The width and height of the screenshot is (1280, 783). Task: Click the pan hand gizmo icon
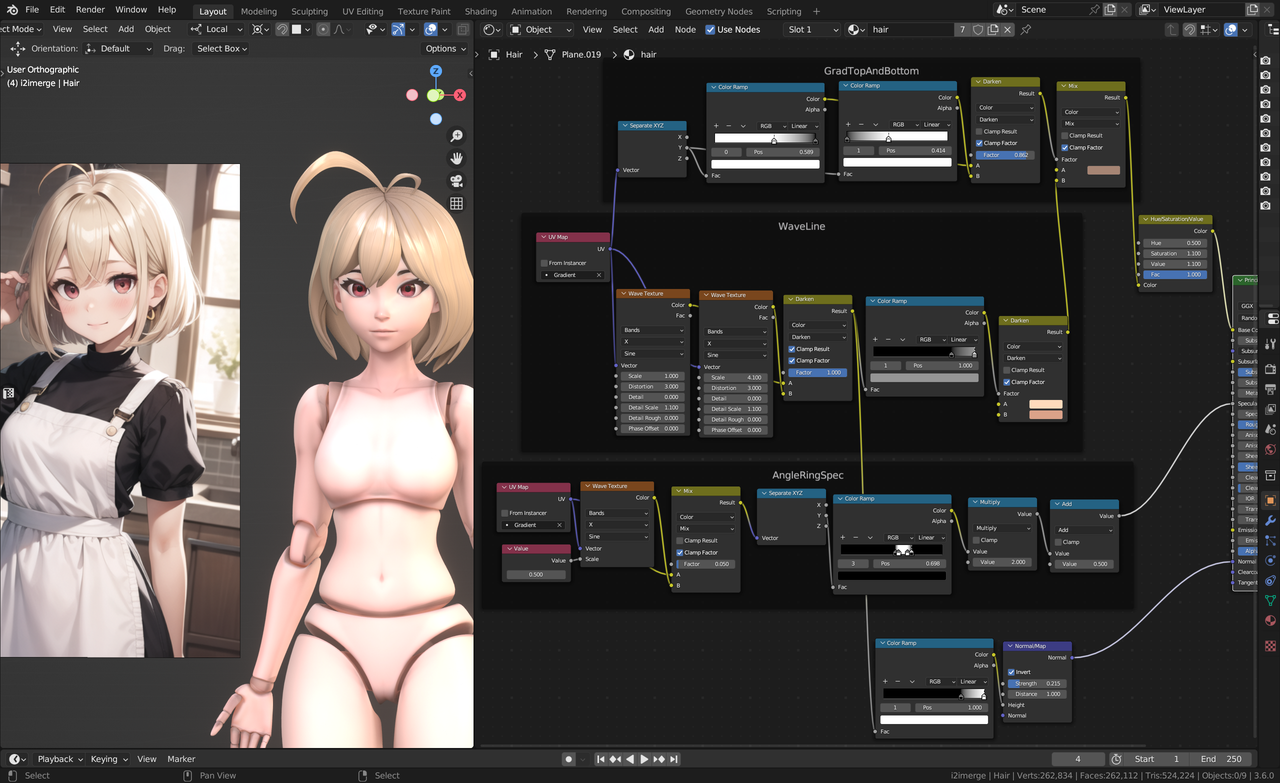(x=456, y=158)
